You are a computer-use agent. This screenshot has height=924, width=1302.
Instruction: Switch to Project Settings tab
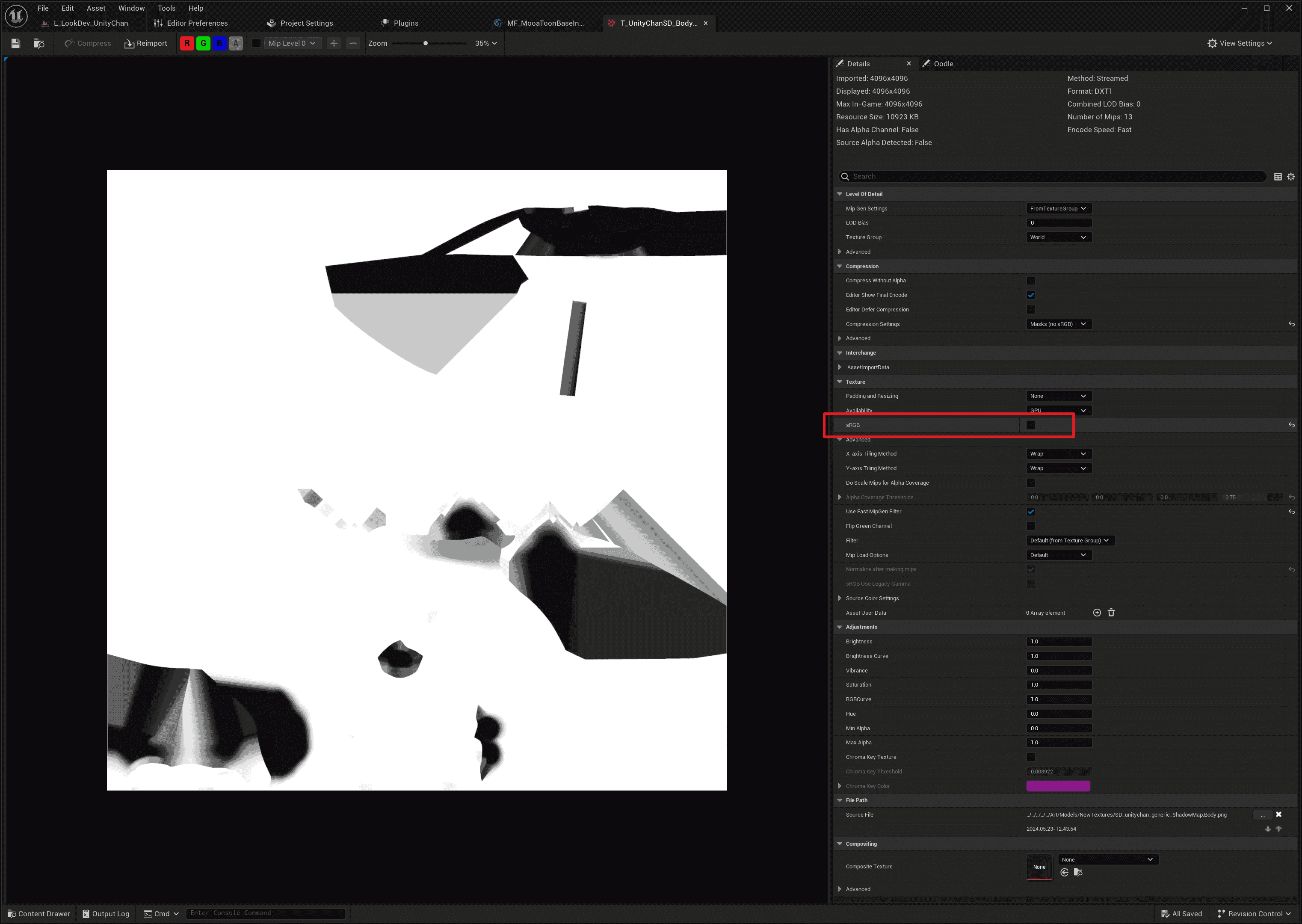tap(300, 24)
